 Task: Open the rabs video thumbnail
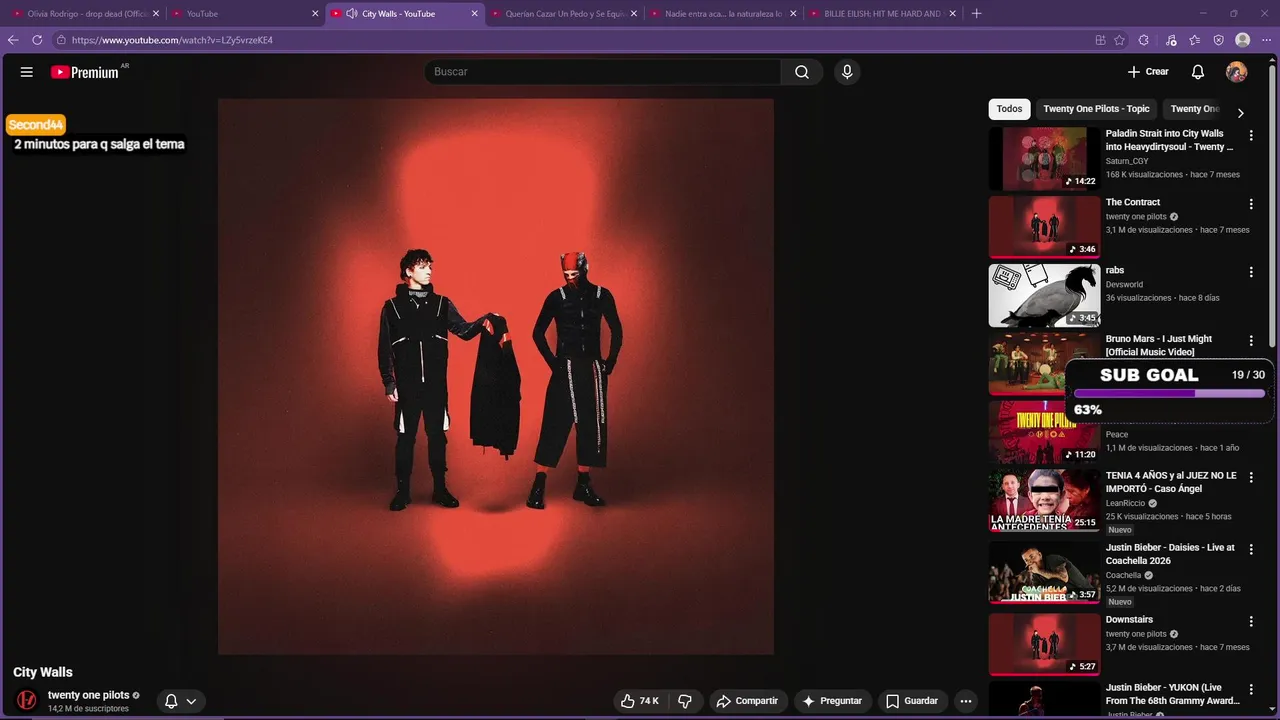(x=1044, y=295)
